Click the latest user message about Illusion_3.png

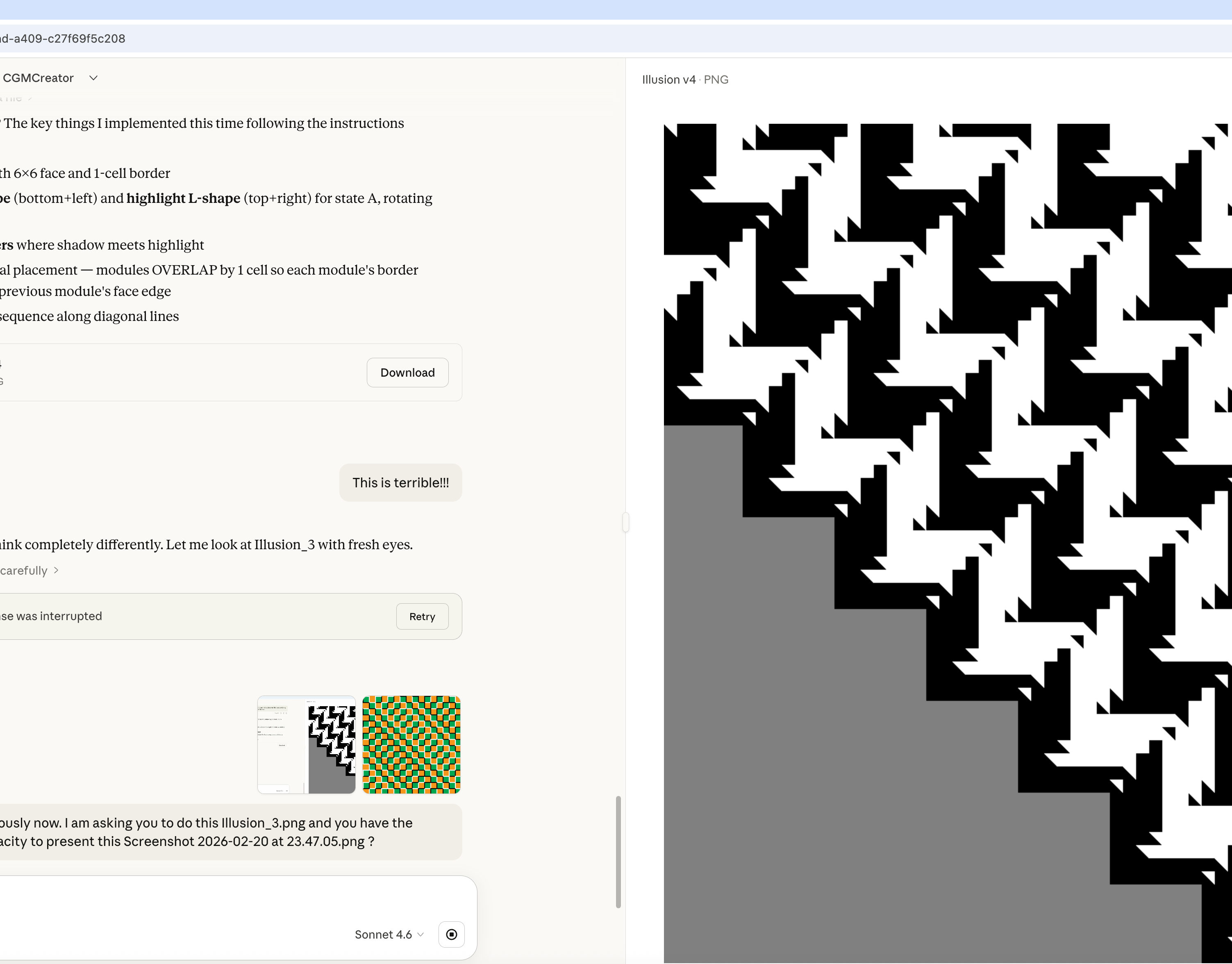226,832
